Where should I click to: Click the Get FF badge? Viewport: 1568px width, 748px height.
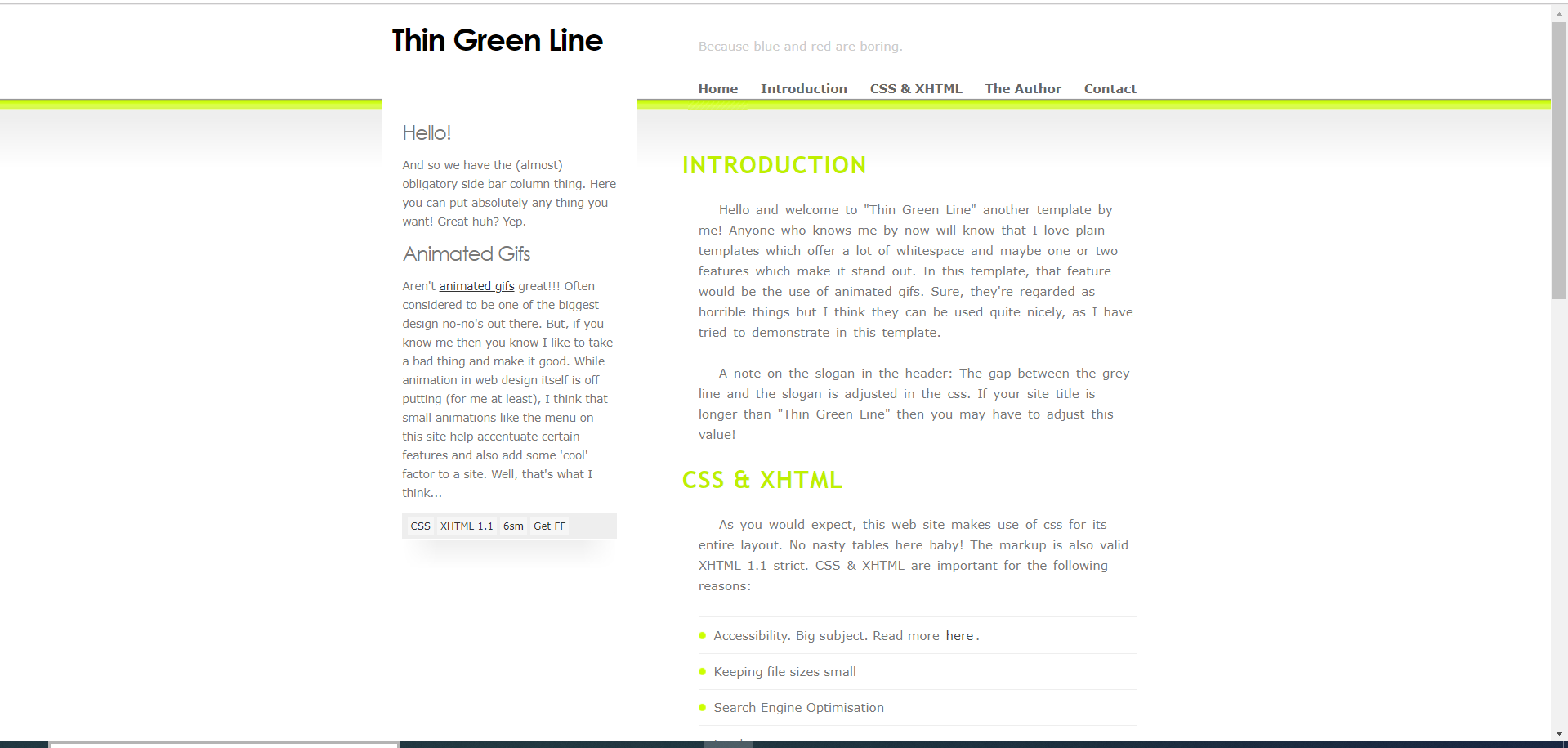[x=549, y=526]
